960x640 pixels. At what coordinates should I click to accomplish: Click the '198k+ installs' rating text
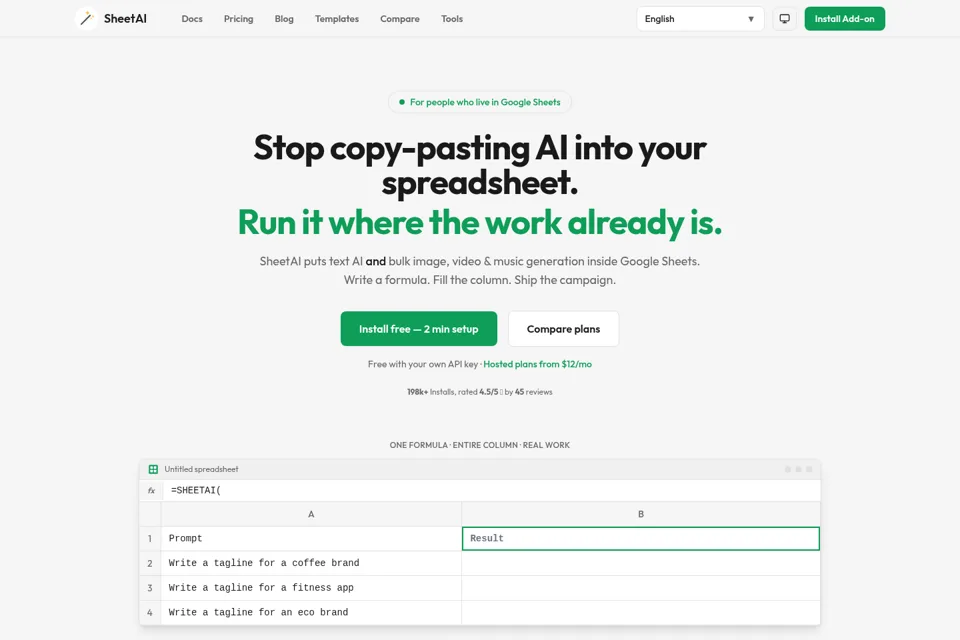click(x=479, y=392)
